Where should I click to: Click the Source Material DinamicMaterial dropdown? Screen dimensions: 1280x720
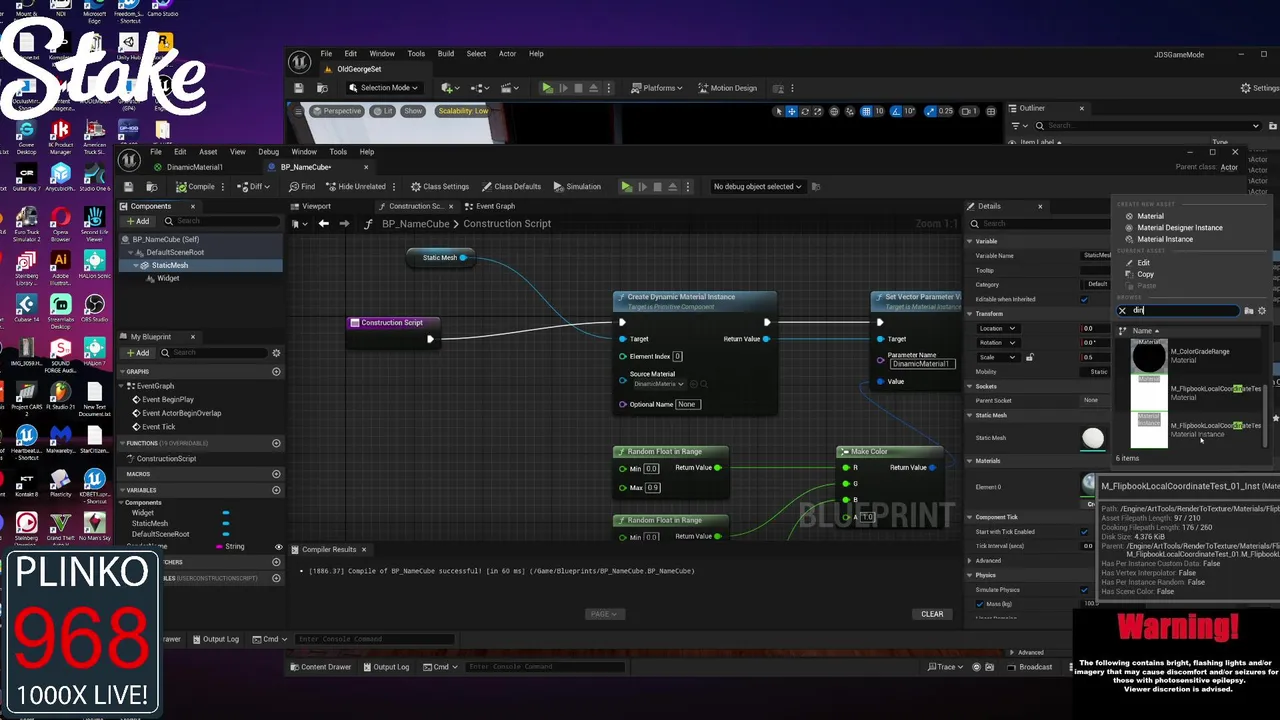tap(658, 384)
